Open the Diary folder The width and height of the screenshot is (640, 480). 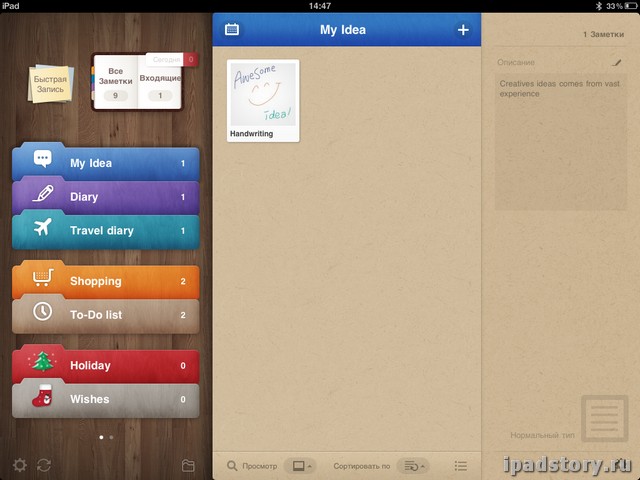click(105, 197)
